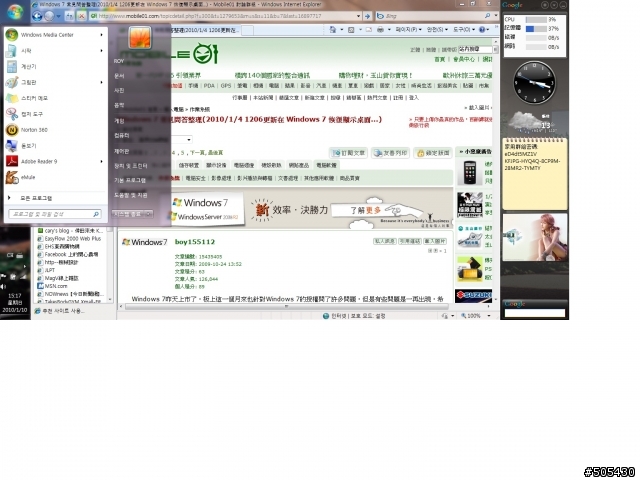
Task: Click the Start menu search magnifier icon
Action: click(96, 214)
